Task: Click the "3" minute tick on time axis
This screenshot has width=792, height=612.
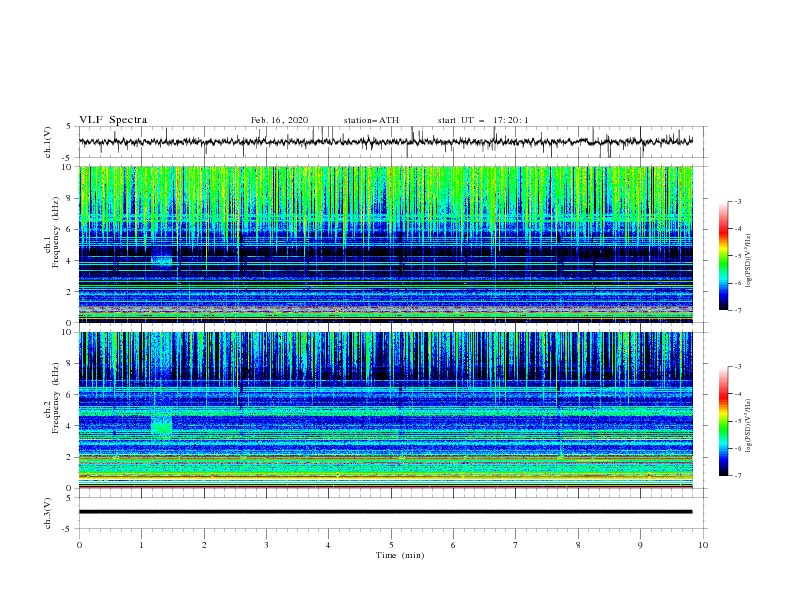Action: pos(266,545)
